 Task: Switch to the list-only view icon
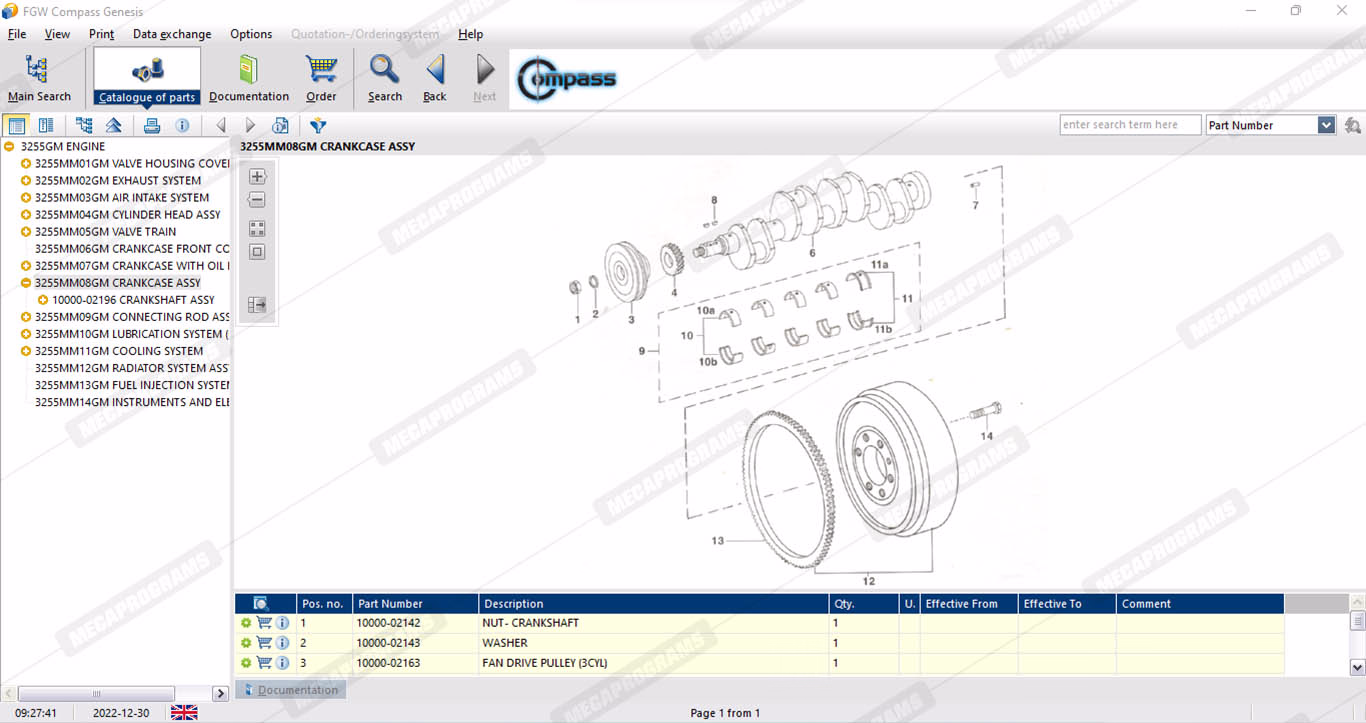click(x=46, y=125)
